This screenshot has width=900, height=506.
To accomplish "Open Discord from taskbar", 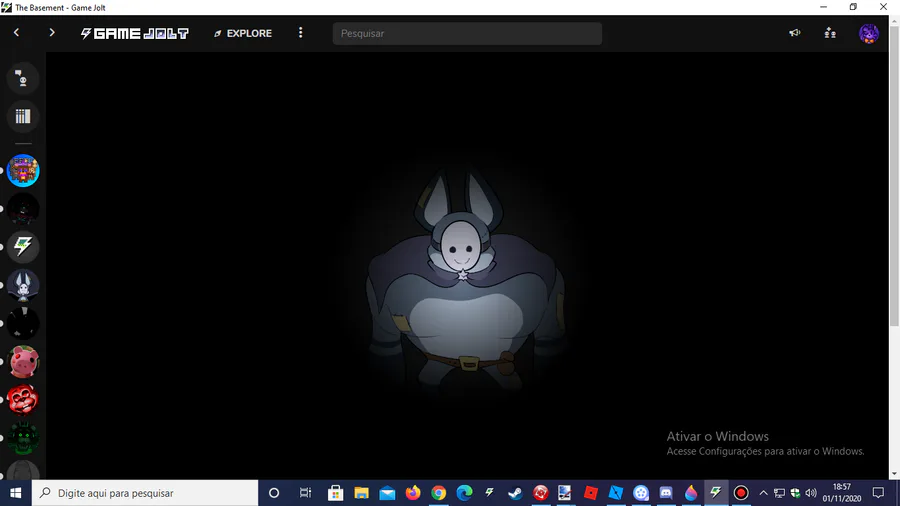I will click(x=666, y=493).
